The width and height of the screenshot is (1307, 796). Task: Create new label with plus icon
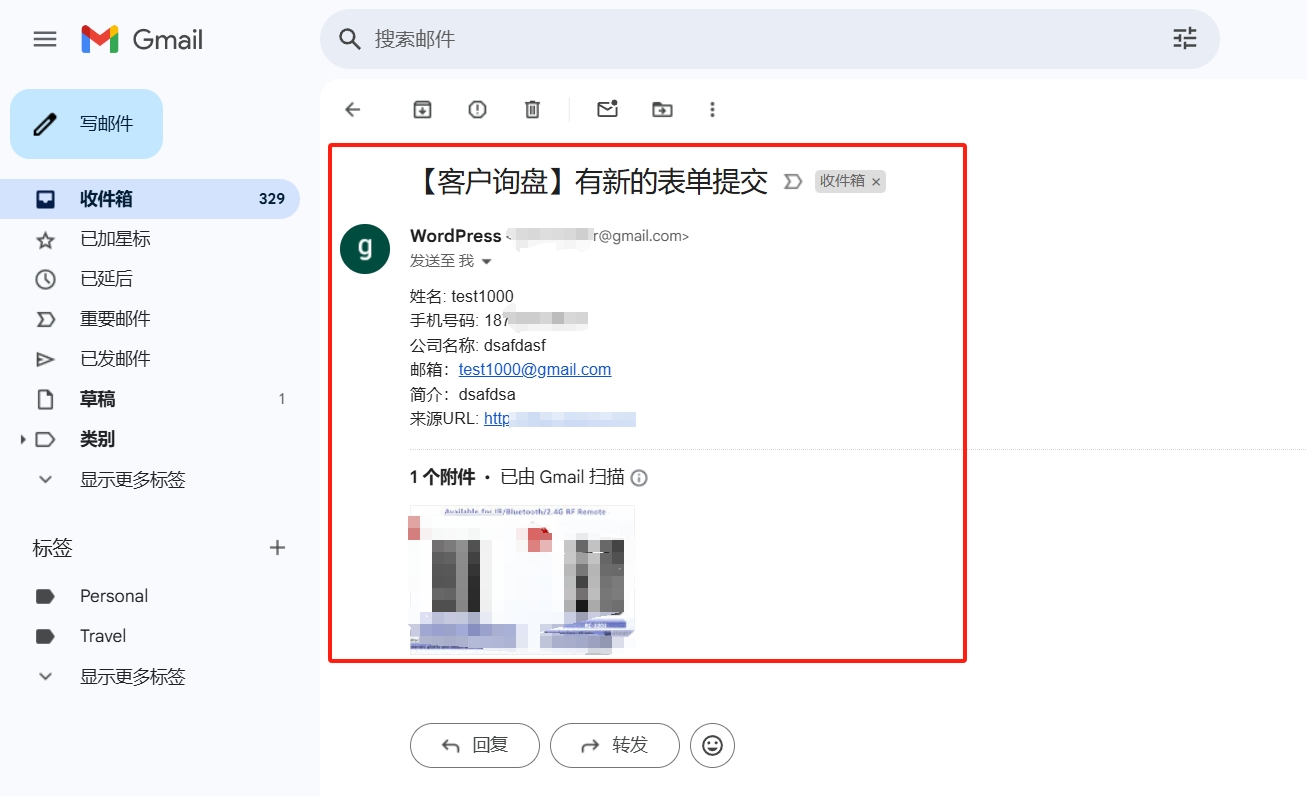(278, 547)
